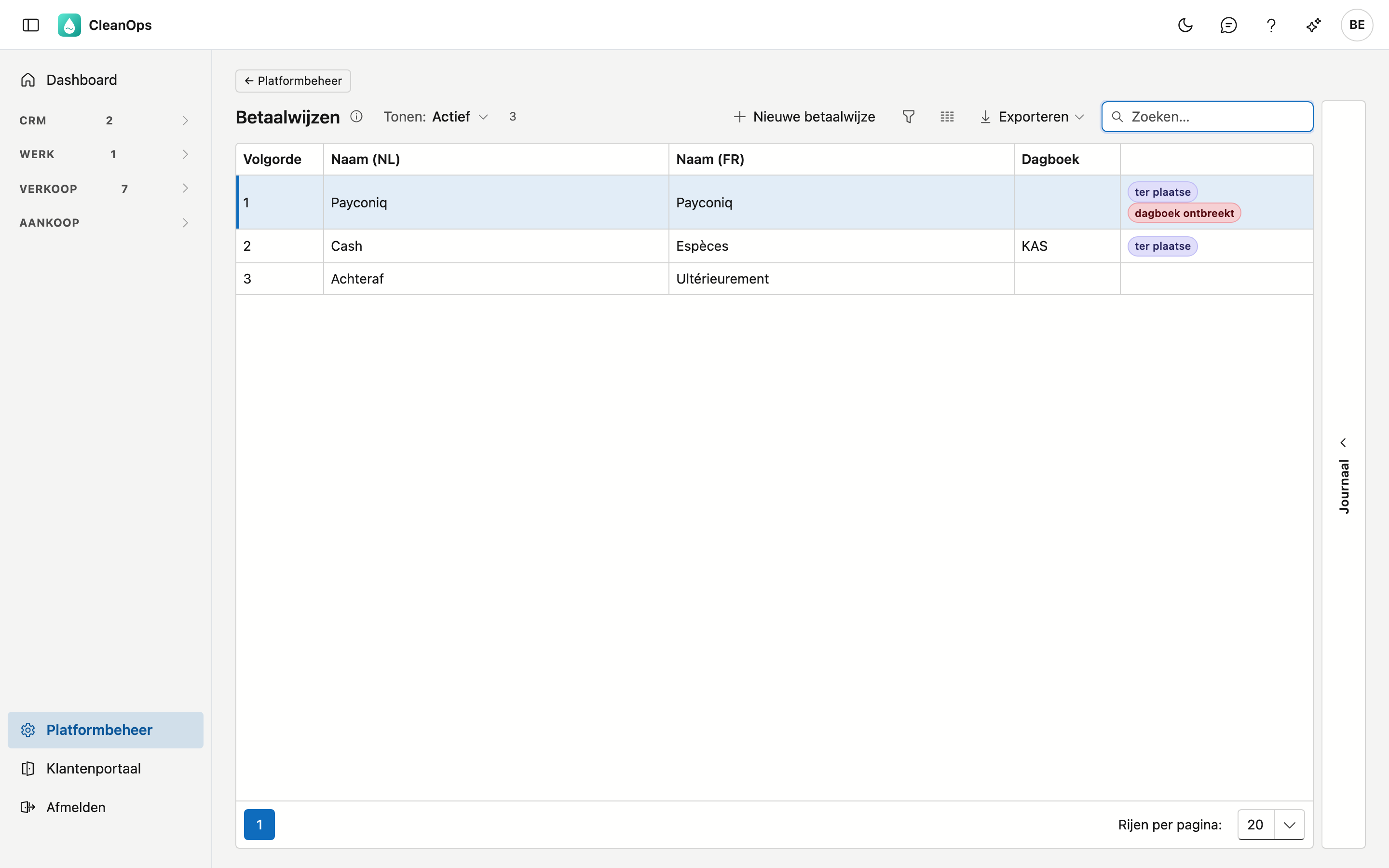The width and height of the screenshot is (1389, 868).
Task: Click the Platformbeheer gear icon
Action: 28,730
